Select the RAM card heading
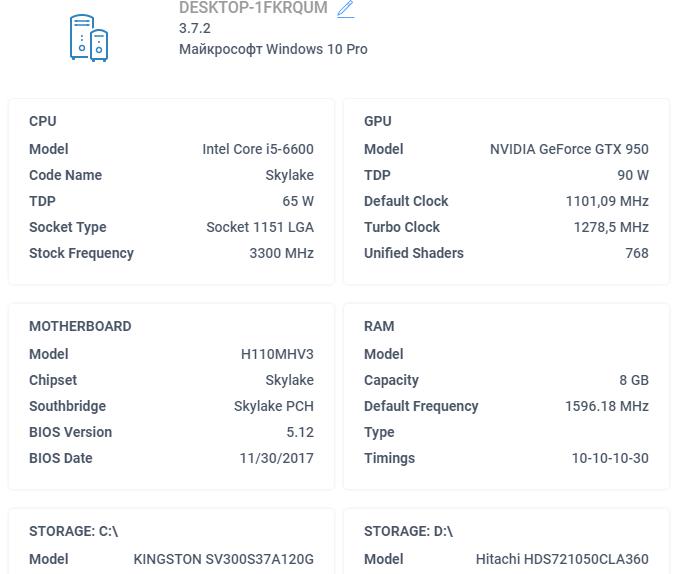The width and height of the screenshot is (679, 574). [379, 326]
